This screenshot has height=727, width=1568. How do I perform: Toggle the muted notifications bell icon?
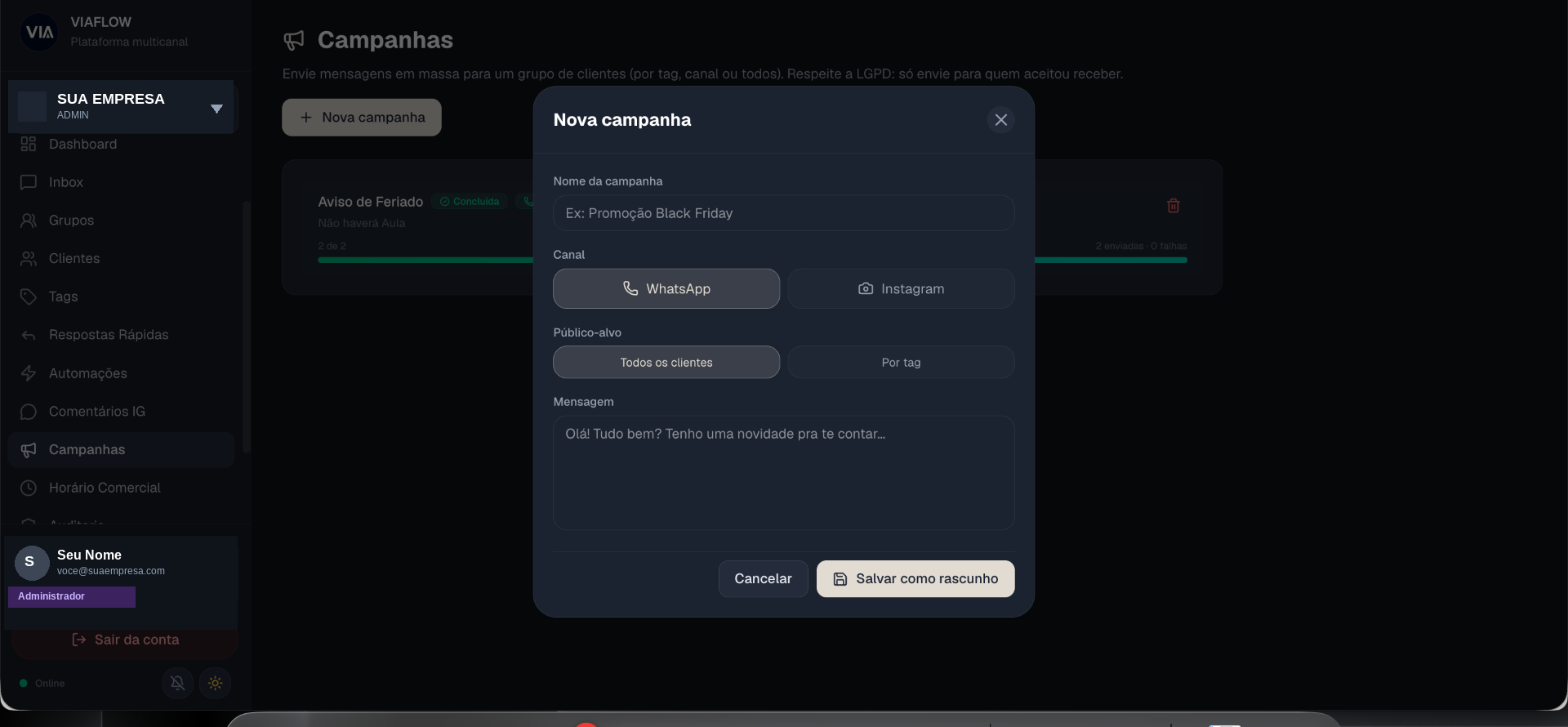[x=177, y=683]
